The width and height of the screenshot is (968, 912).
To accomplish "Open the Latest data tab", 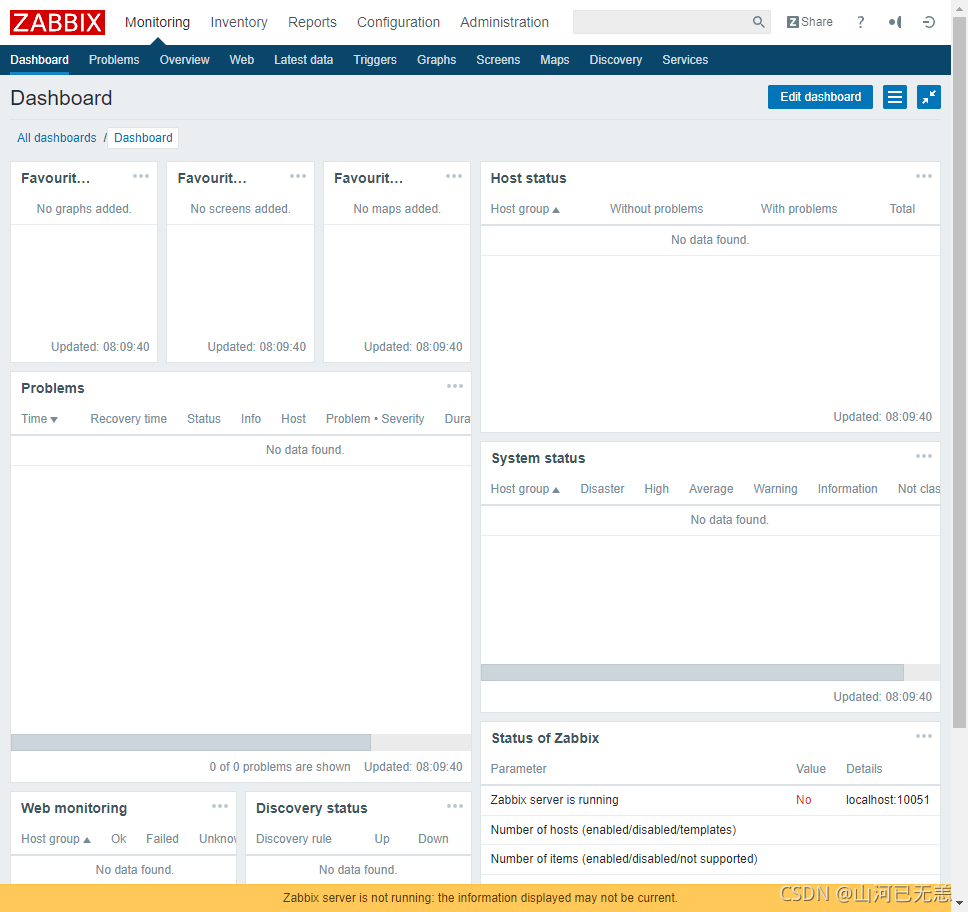I will click(x=304, y=60).
